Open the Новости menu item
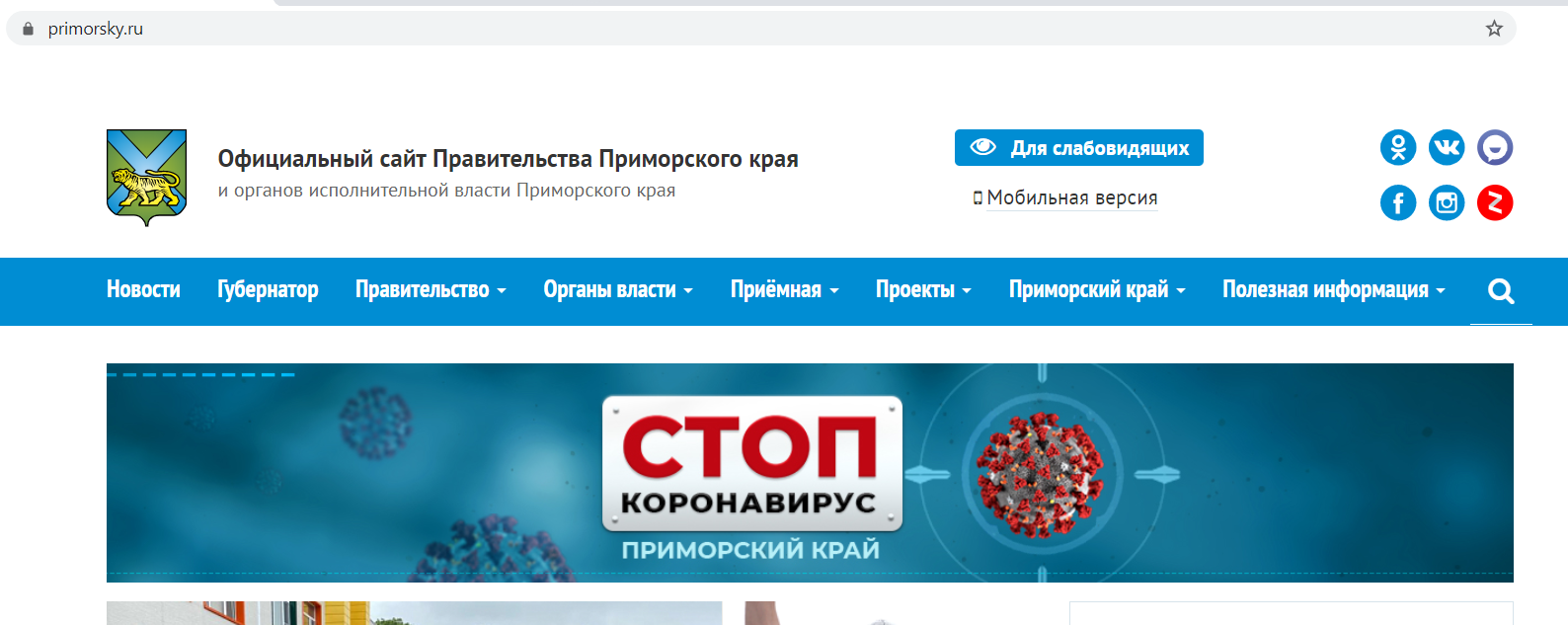Viewport: 1568px width, 625px height. [143, 290]
